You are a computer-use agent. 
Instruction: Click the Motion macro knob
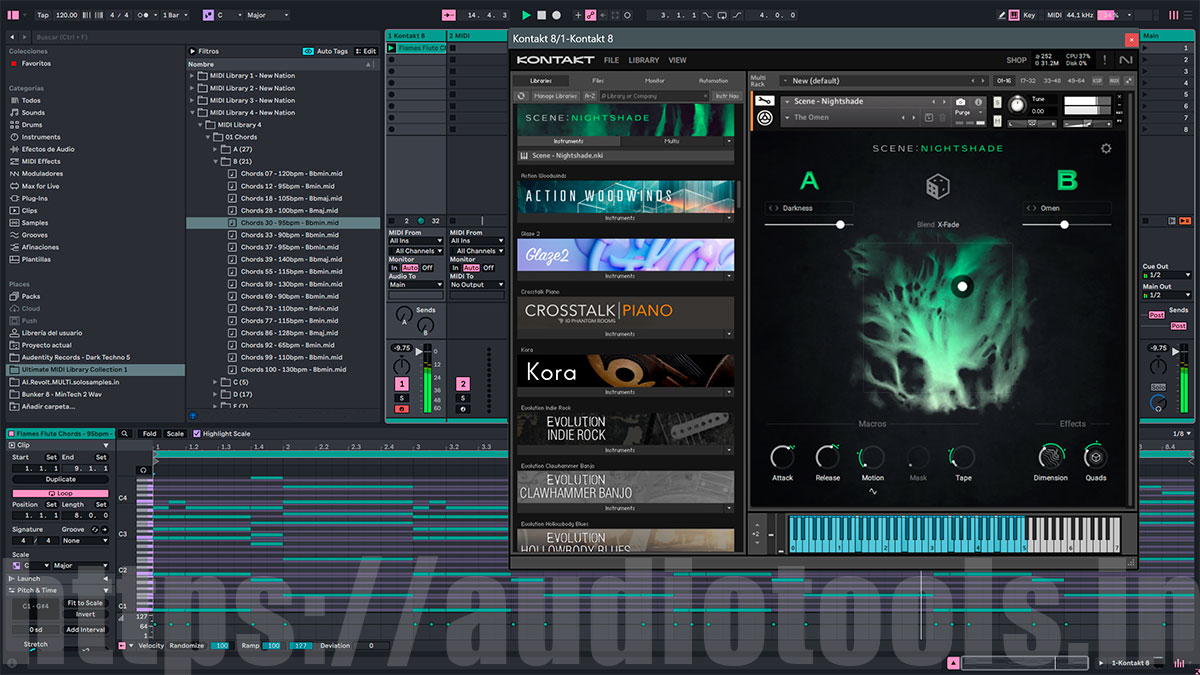click(872, 457)
